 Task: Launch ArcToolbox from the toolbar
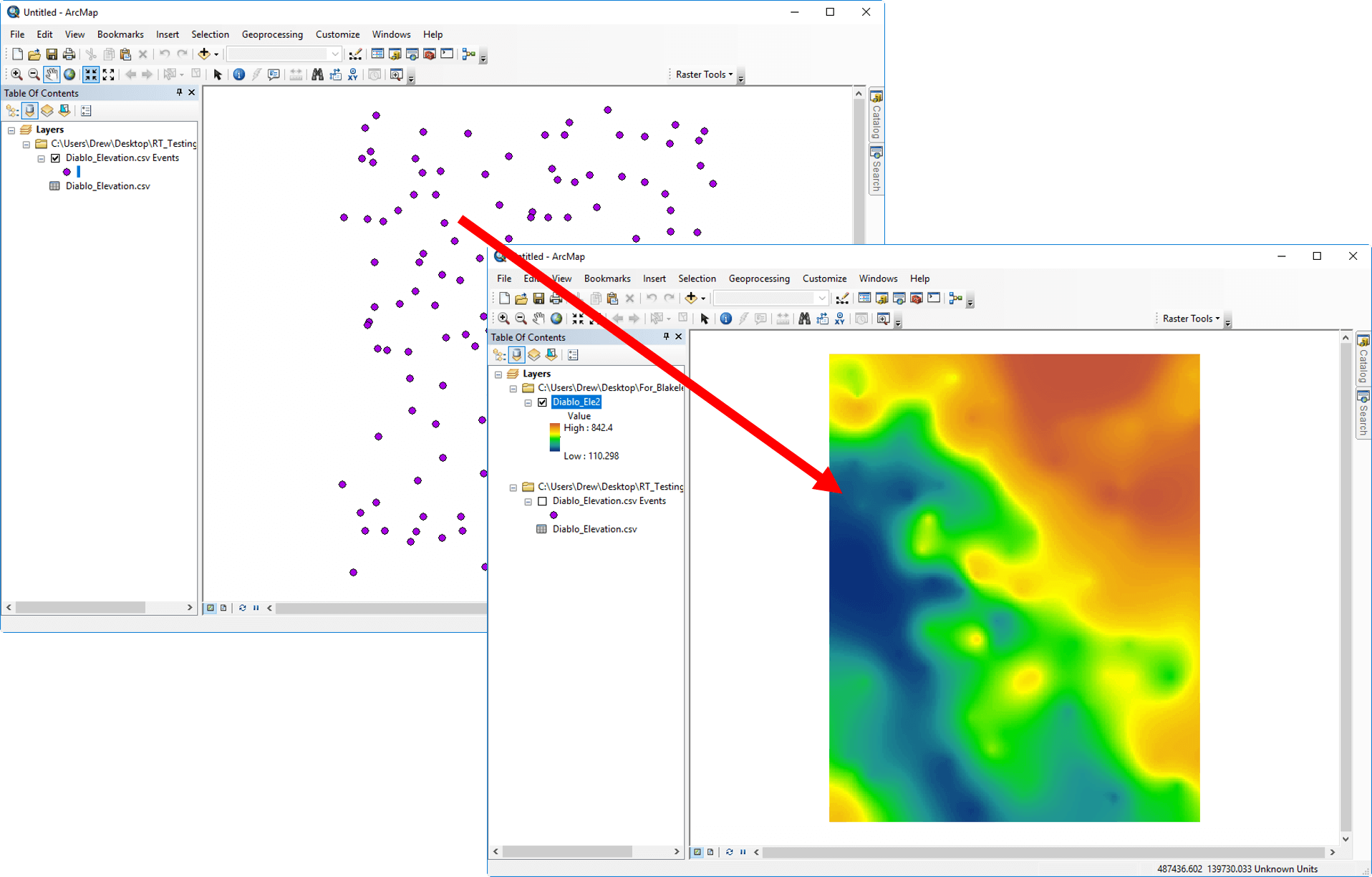(x=917, y=297)
